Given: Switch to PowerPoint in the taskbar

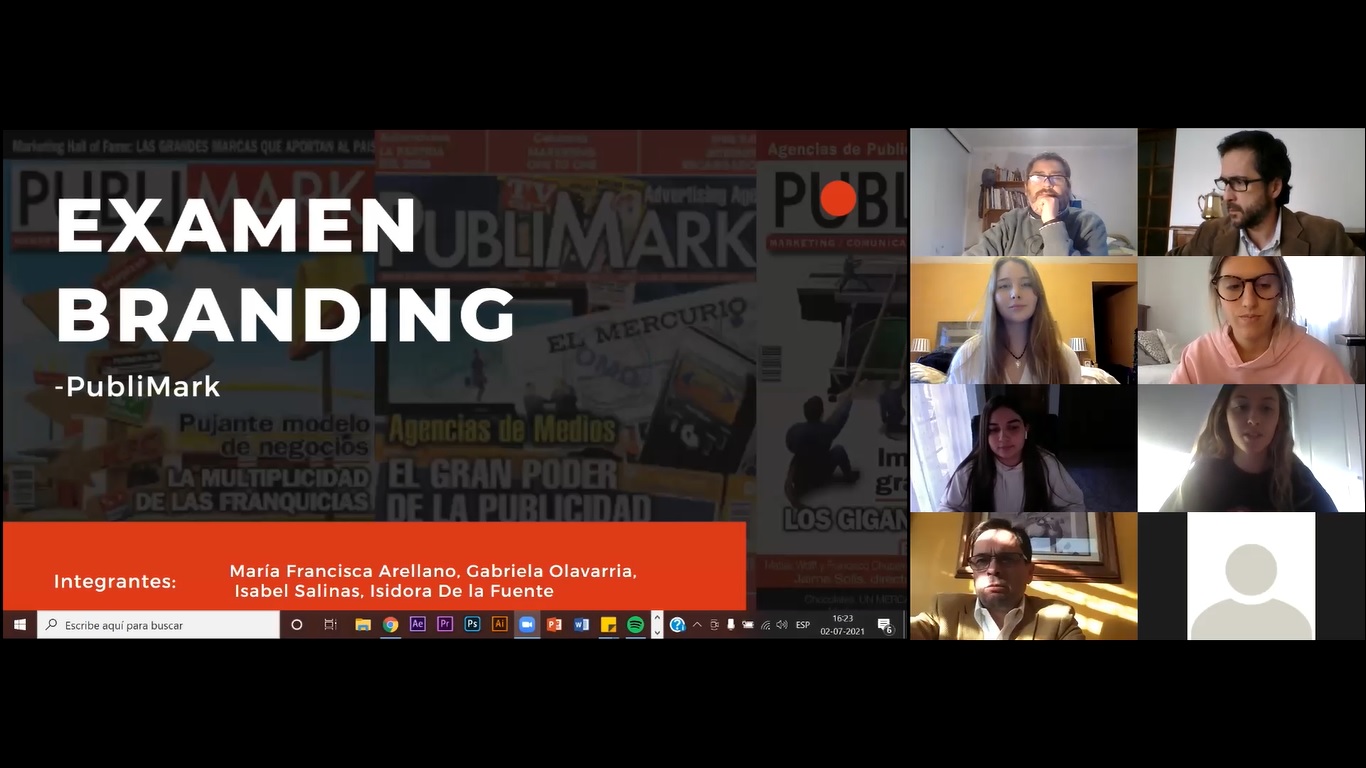Looking at the screenshot, I should (x=554, y=625).
